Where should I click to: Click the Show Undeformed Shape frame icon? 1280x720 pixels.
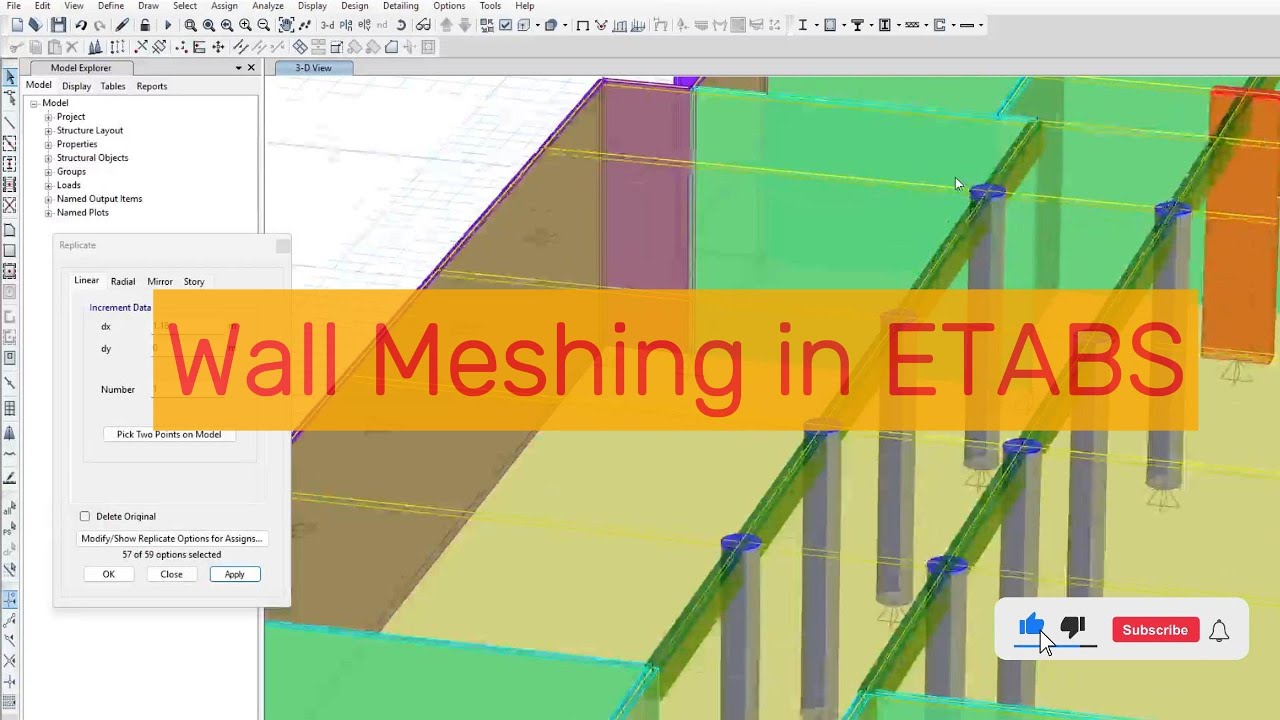pyautogui.click(x=582, y=25)
